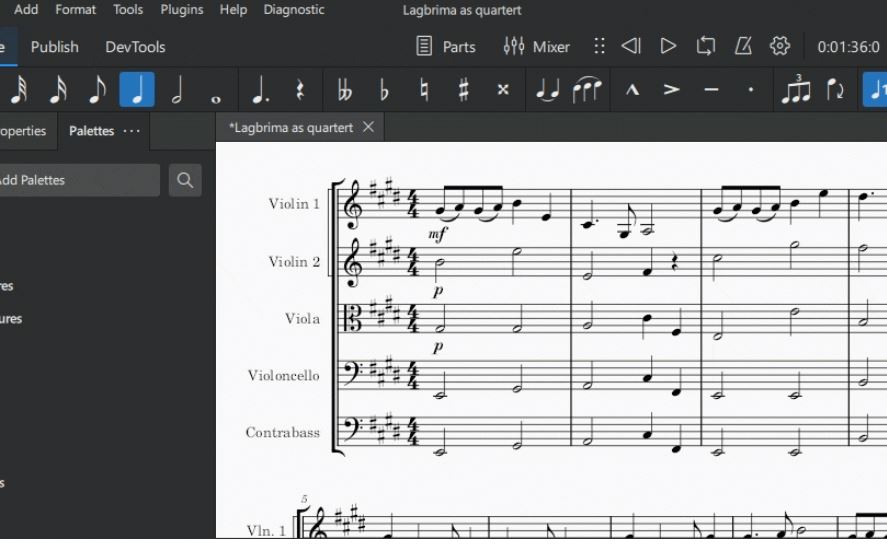
Task: Select the quarter note duration
Action: 137,90
